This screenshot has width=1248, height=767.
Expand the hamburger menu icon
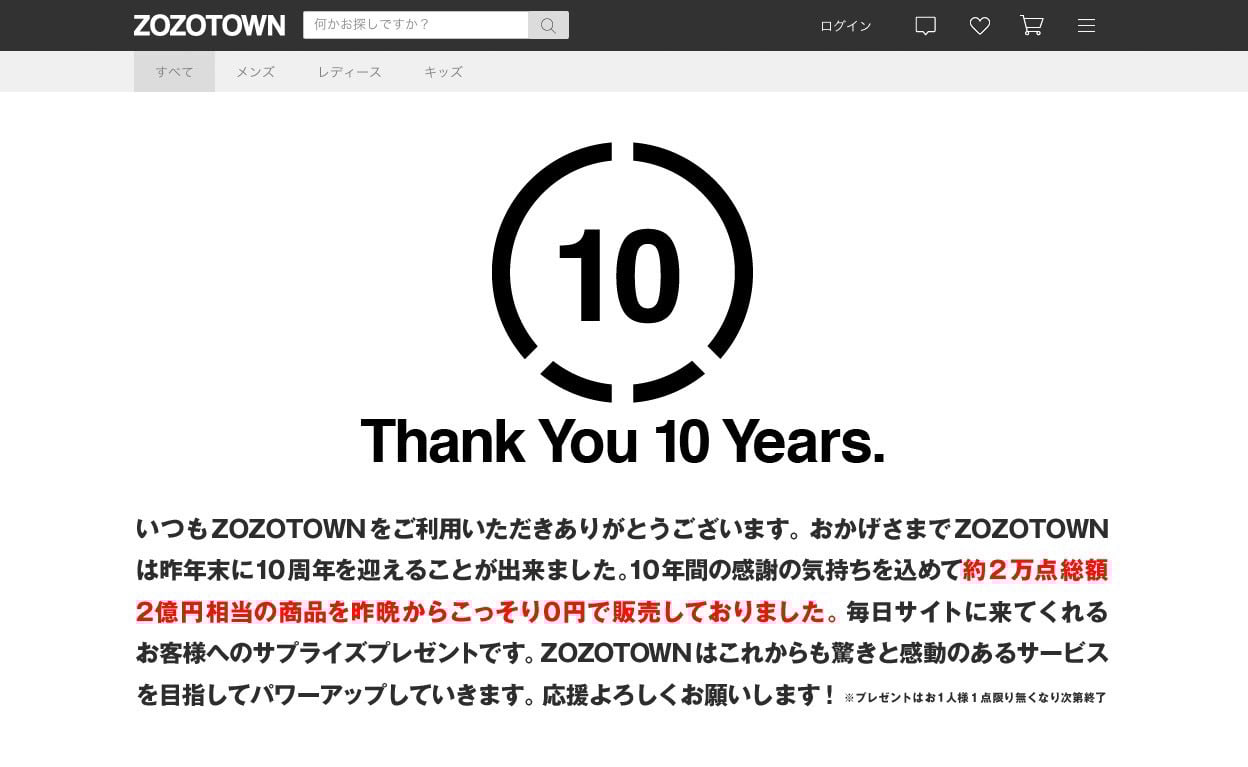(1086, 26)
